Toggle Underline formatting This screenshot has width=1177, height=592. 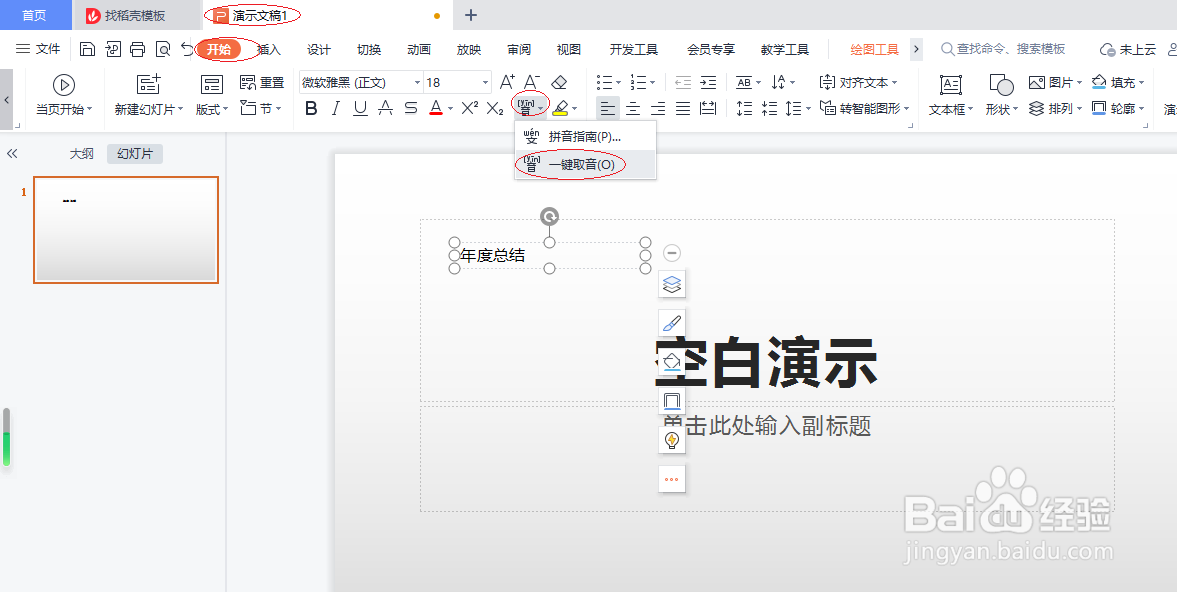(x=361, y=109)
